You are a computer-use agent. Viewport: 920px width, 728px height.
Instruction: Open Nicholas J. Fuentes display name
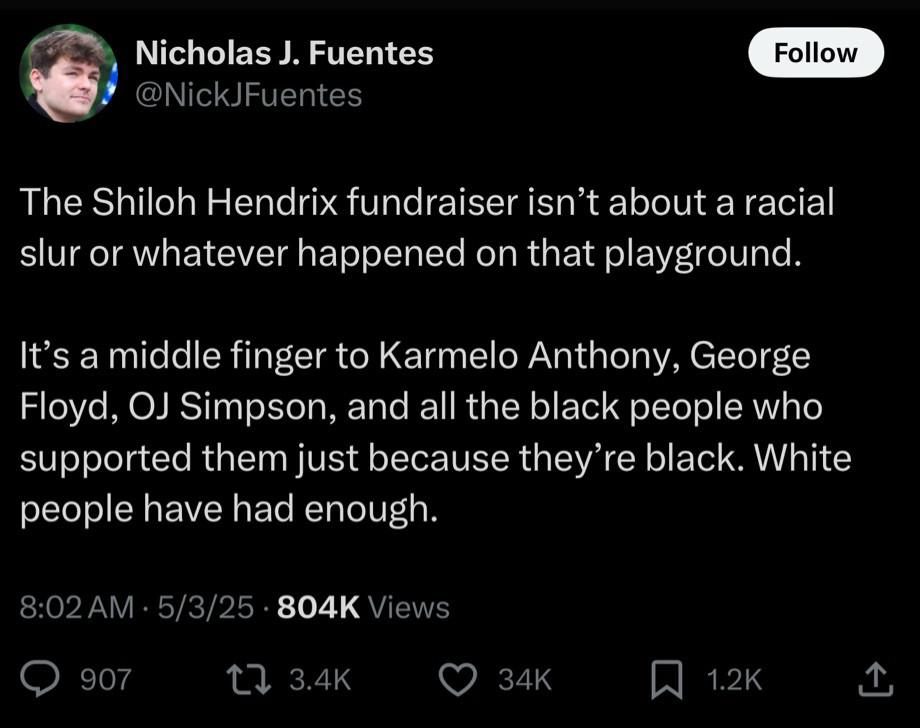point(284,53)
